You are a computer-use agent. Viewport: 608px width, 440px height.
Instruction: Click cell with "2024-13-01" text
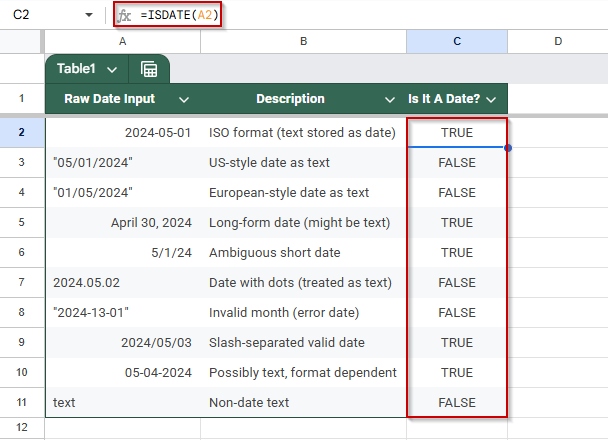(123, 312)
